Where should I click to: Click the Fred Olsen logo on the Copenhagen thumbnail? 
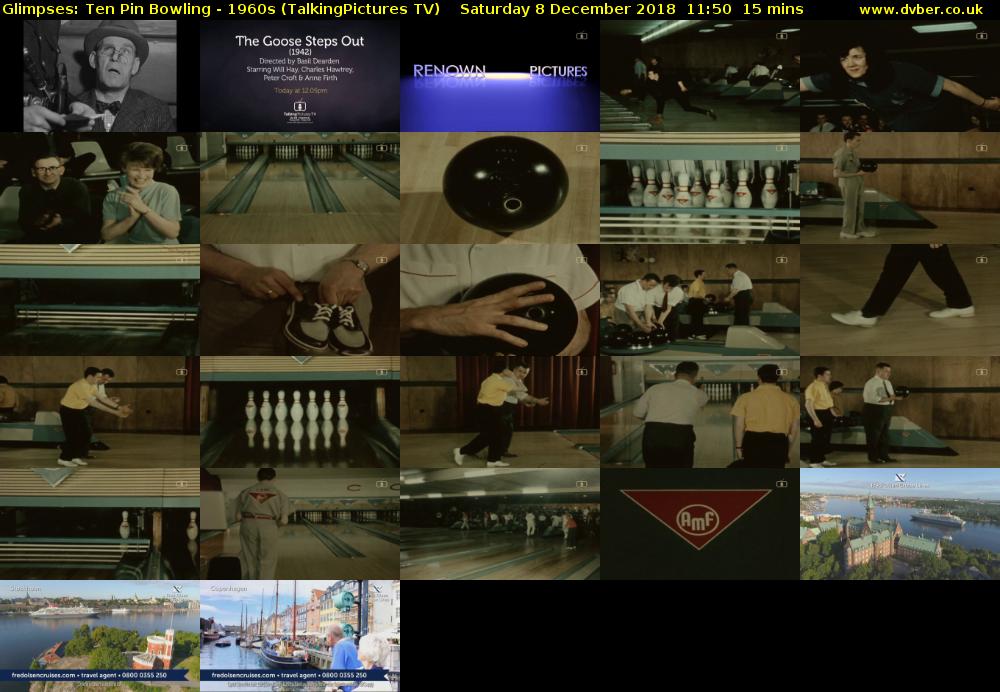coord(378,590)
